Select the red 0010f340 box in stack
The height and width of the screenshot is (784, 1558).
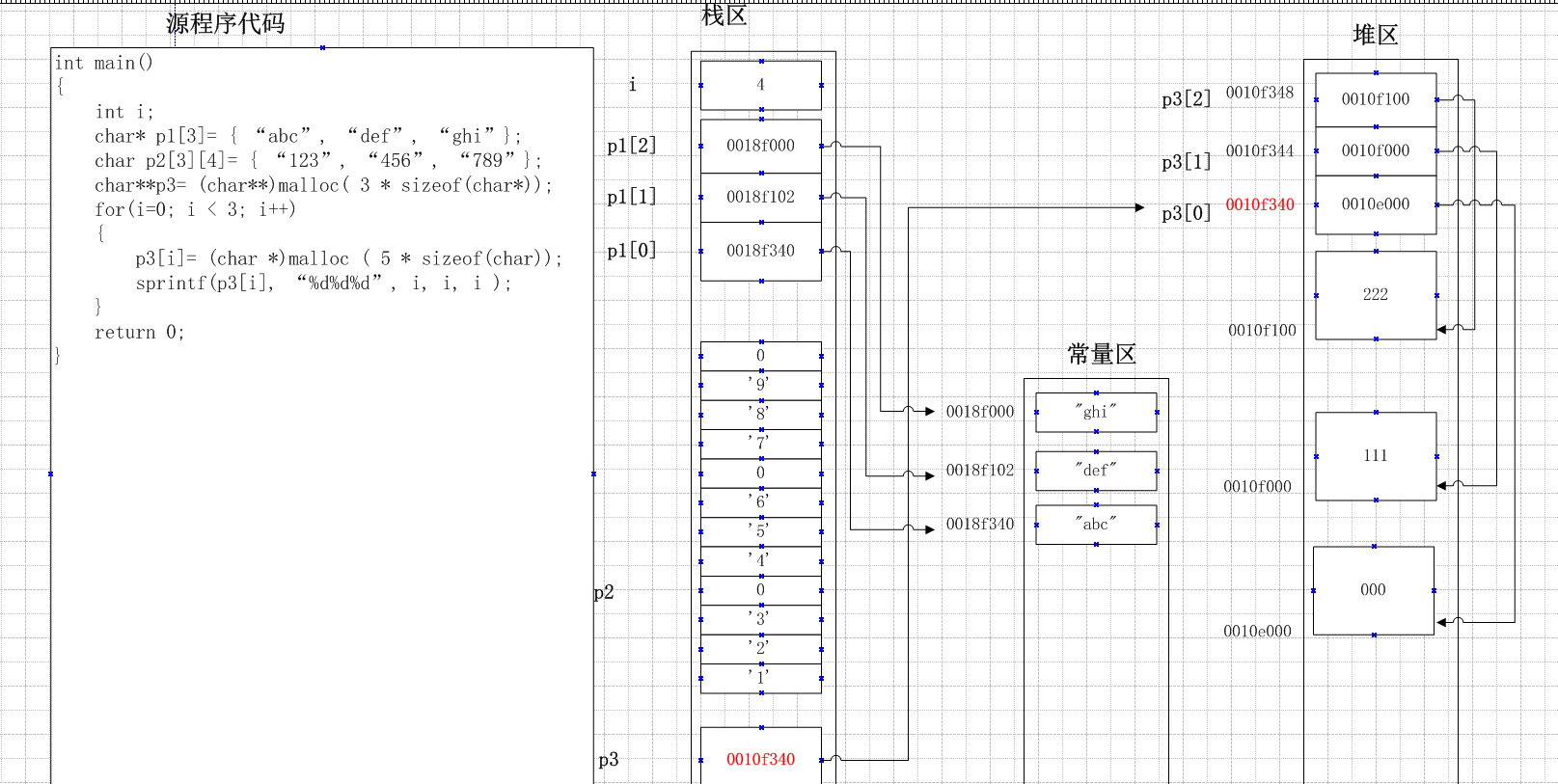tap(761, 755)
